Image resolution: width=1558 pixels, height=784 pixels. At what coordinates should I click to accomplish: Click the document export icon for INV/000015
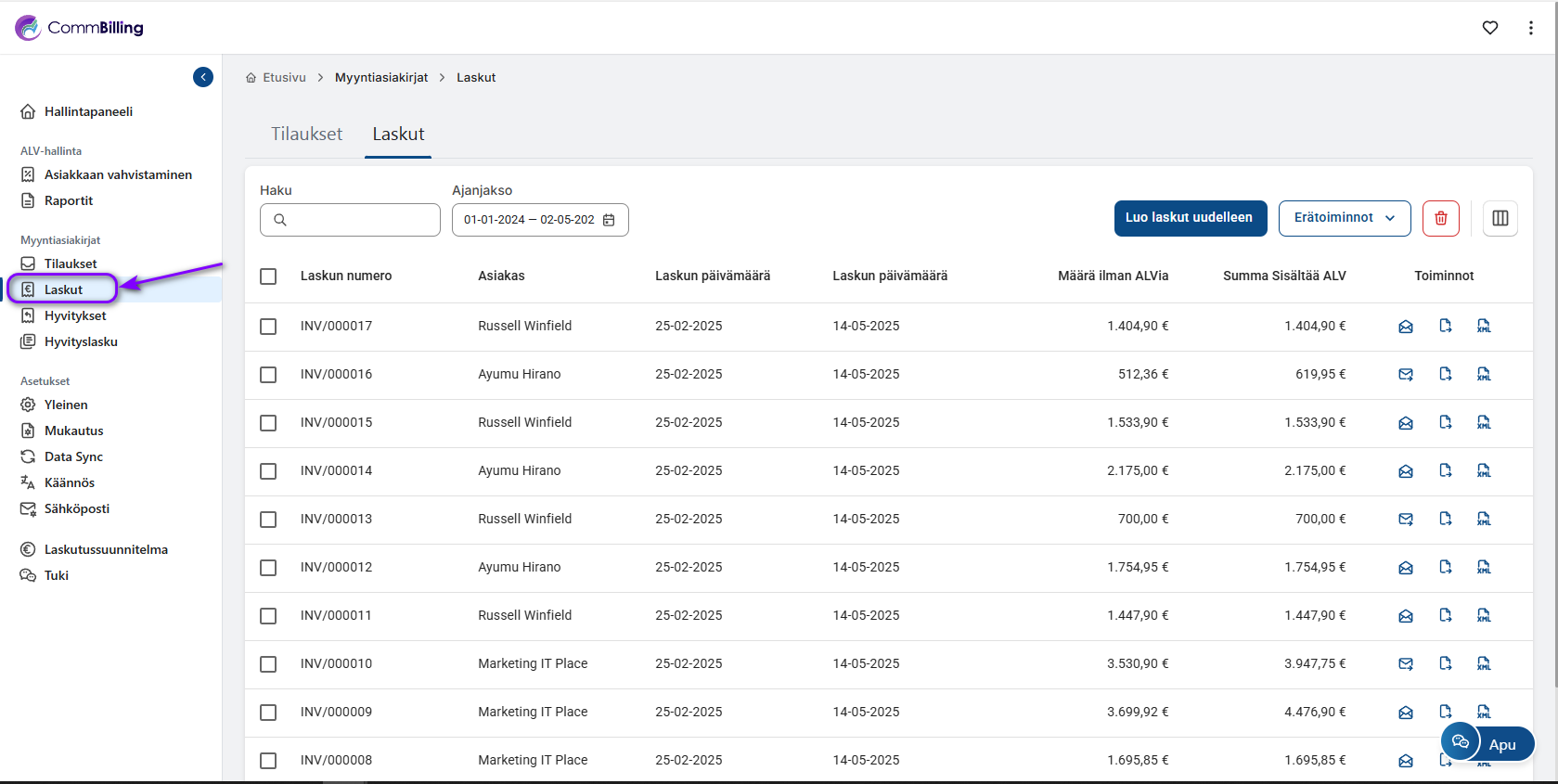pos(1445,423)
